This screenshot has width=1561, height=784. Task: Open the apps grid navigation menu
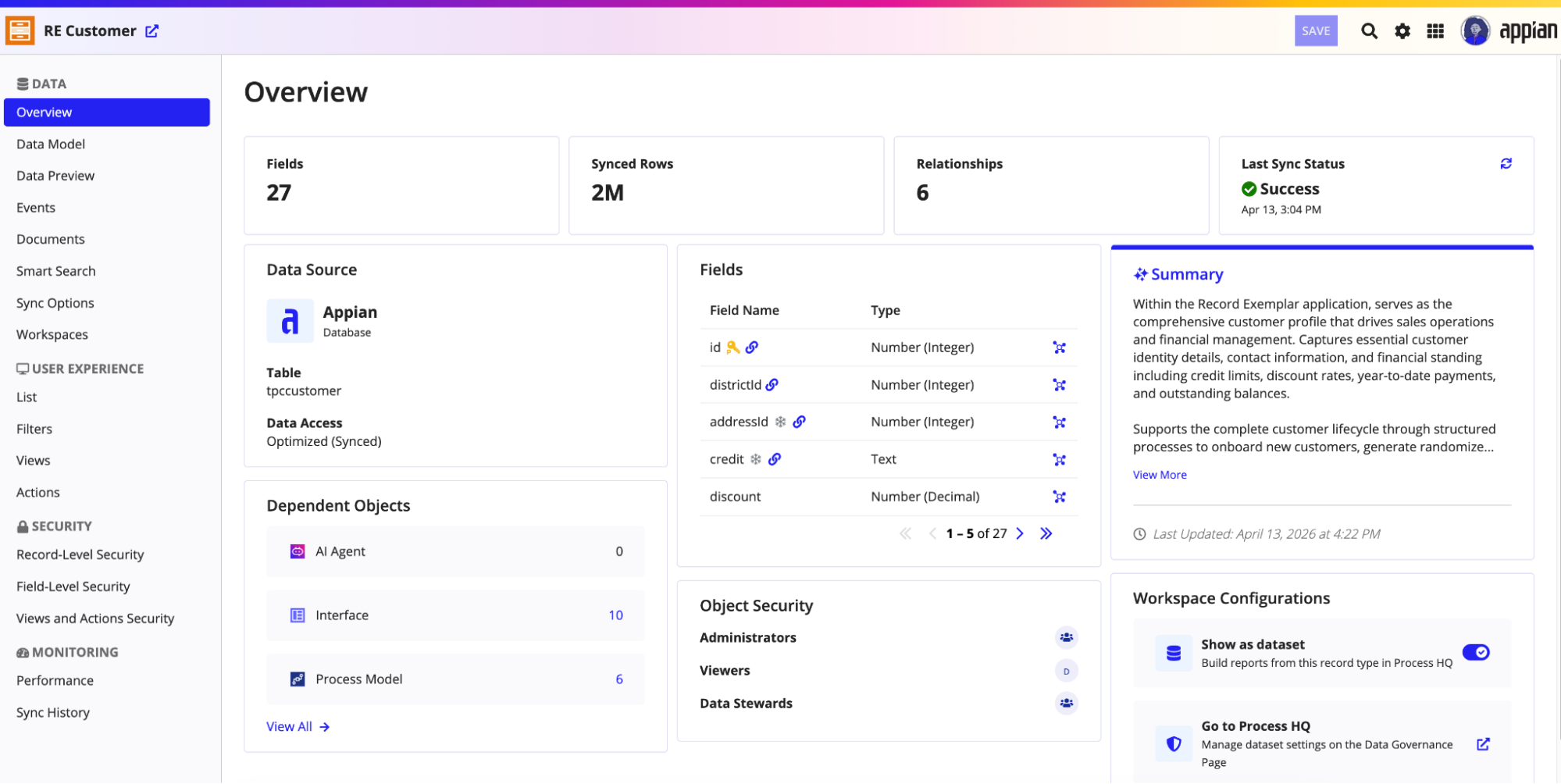pyautogui.click(x=1435, y=30)
